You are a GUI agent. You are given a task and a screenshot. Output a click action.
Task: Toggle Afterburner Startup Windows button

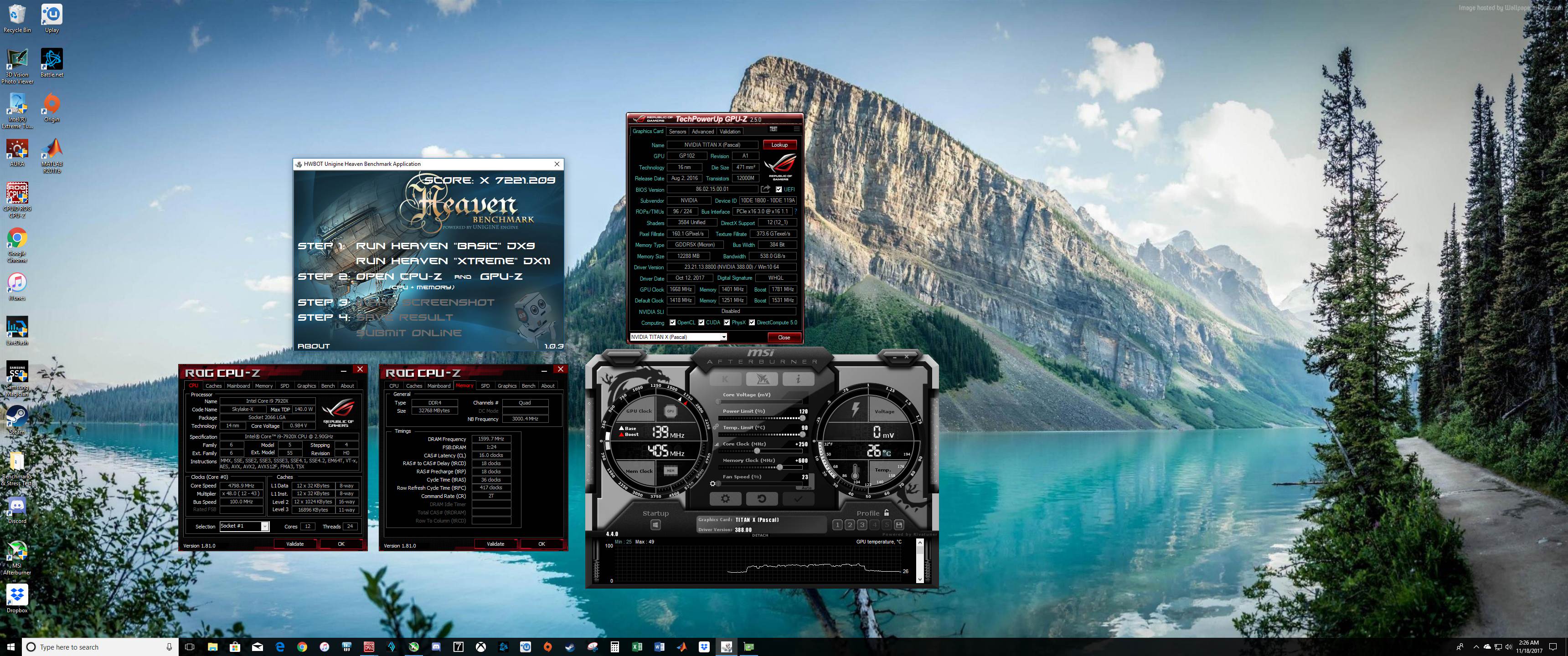click(655, 524)
